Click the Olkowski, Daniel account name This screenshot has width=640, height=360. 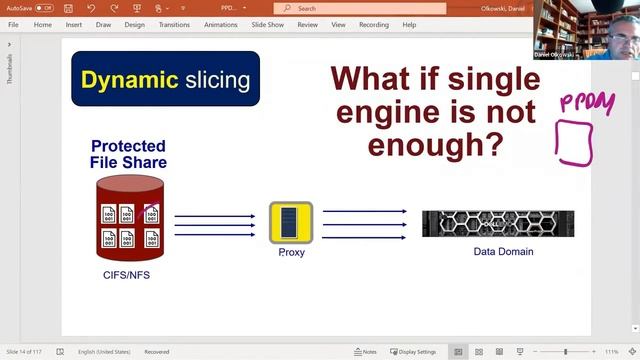click(502, 8)
